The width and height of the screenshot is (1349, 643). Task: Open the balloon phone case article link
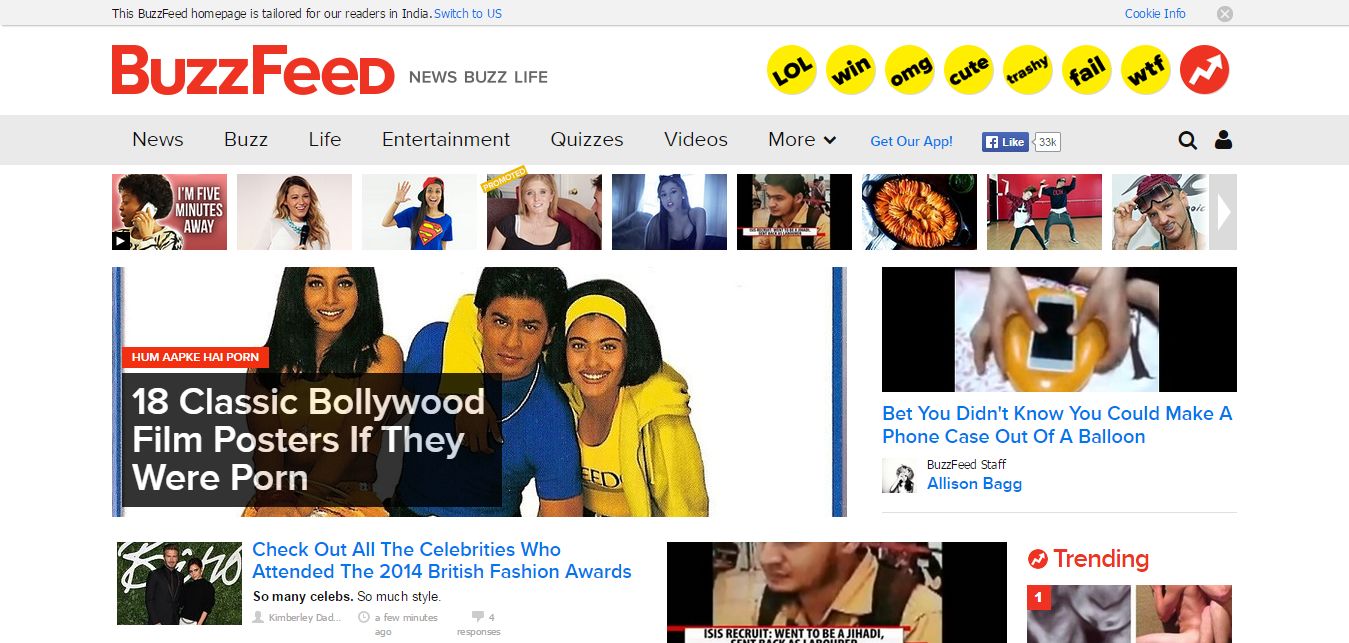[x=1057, y=425]
